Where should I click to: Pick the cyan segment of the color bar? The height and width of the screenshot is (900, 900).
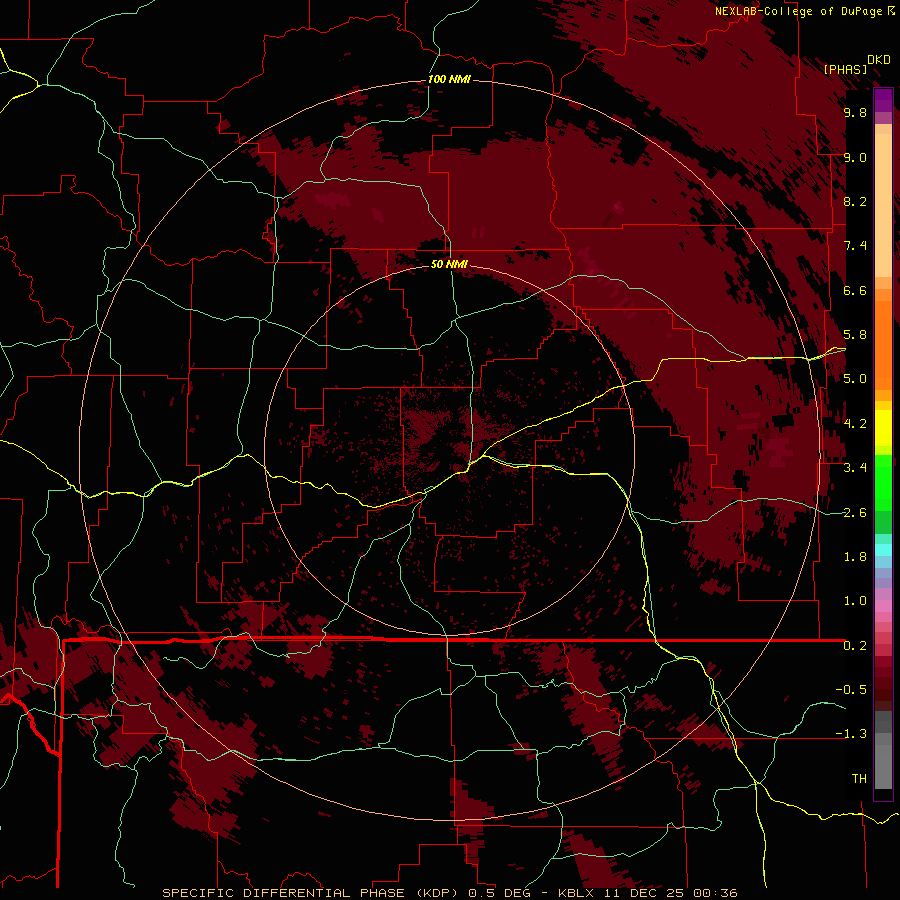coord(883,549)
